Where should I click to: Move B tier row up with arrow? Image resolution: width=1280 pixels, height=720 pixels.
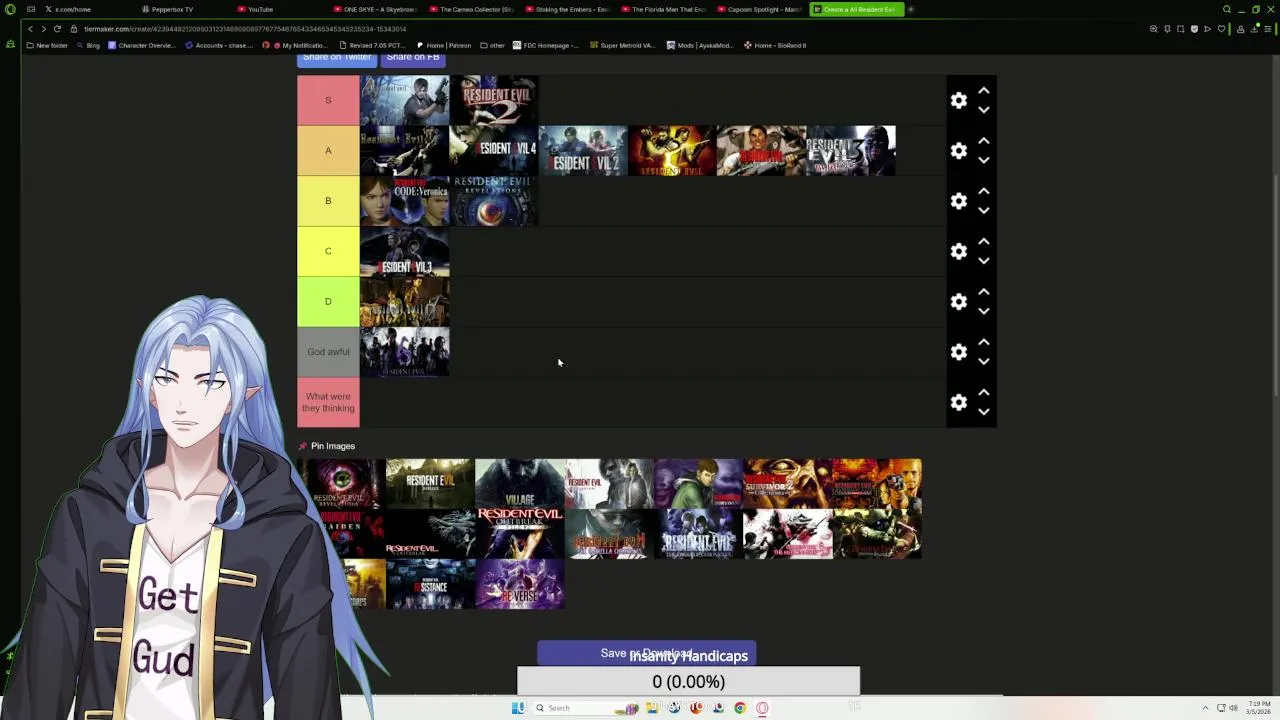[984, 191]
